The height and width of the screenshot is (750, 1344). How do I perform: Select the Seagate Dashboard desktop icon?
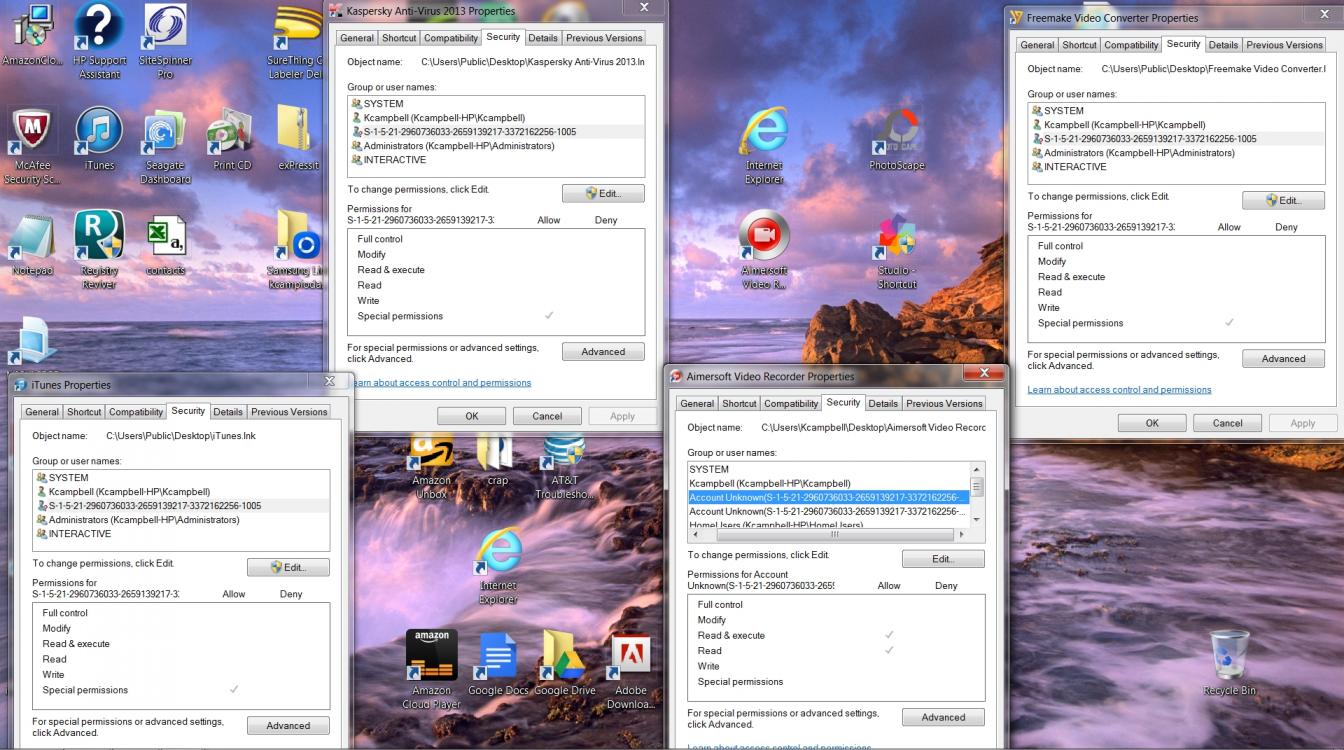coord(165,146)
